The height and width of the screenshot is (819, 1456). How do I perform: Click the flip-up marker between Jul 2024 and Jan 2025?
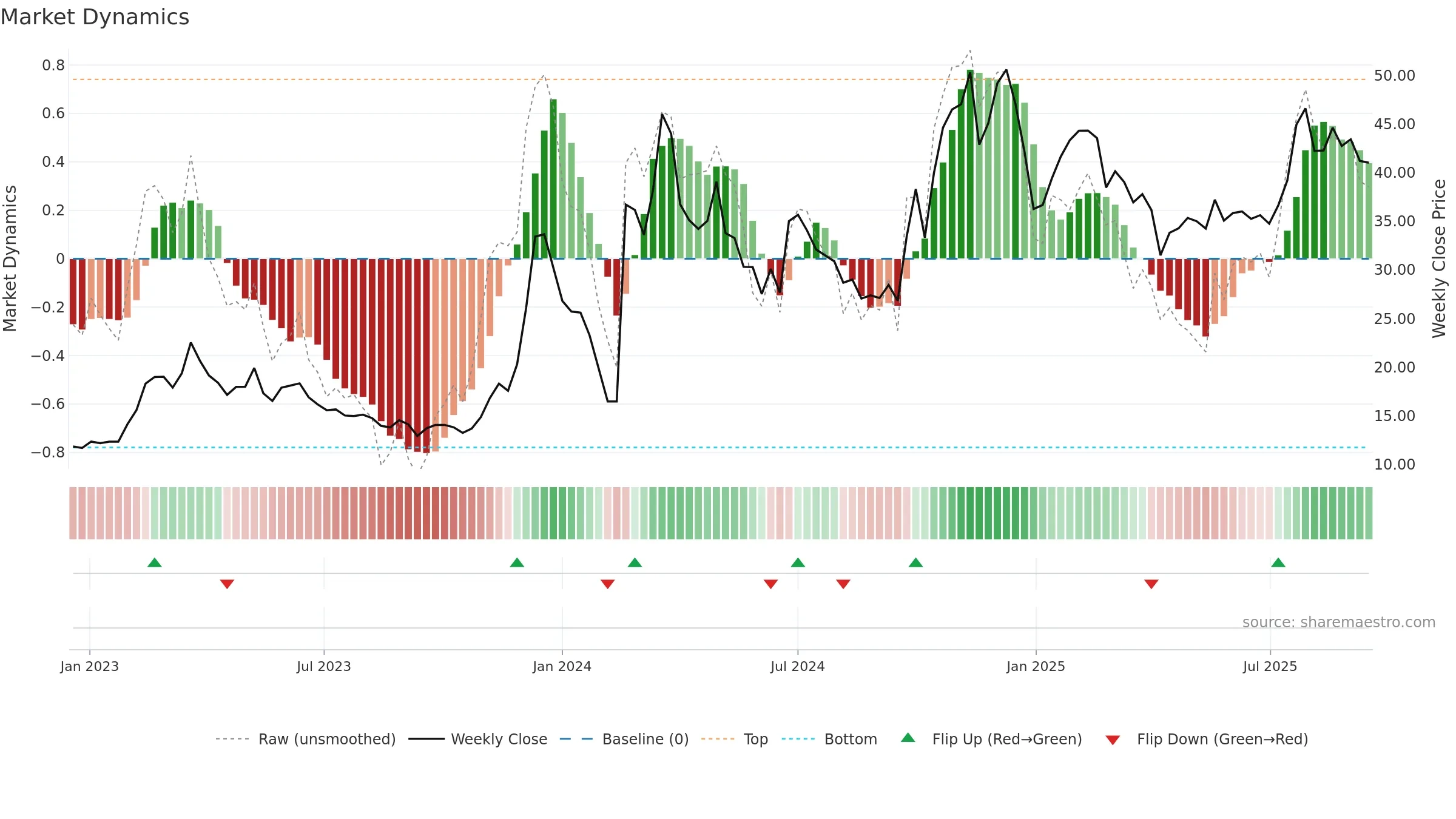click(915, 562)
